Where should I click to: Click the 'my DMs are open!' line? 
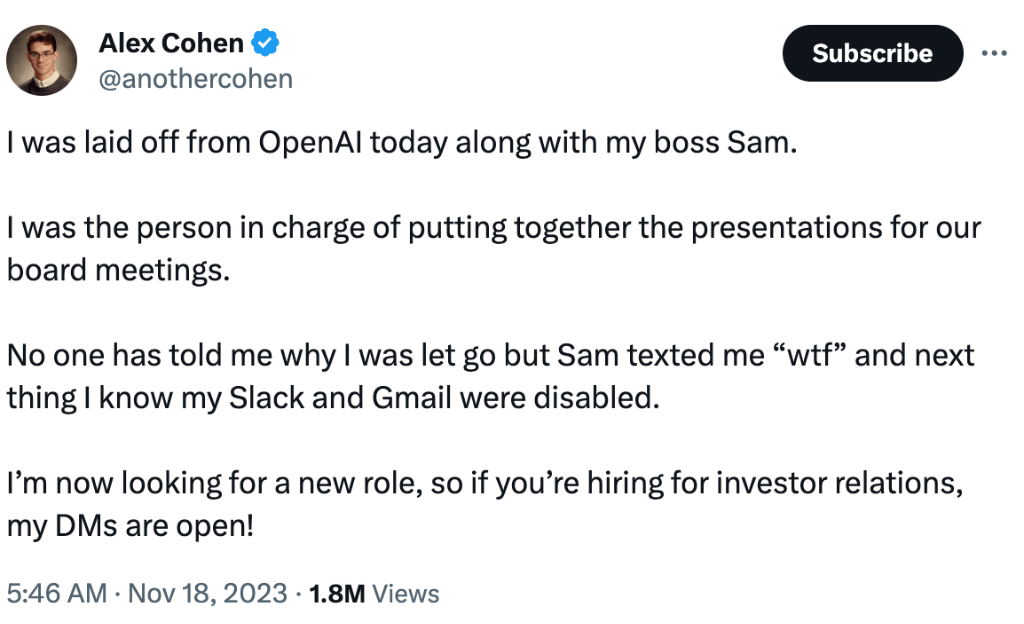click(x=130, y=525)
